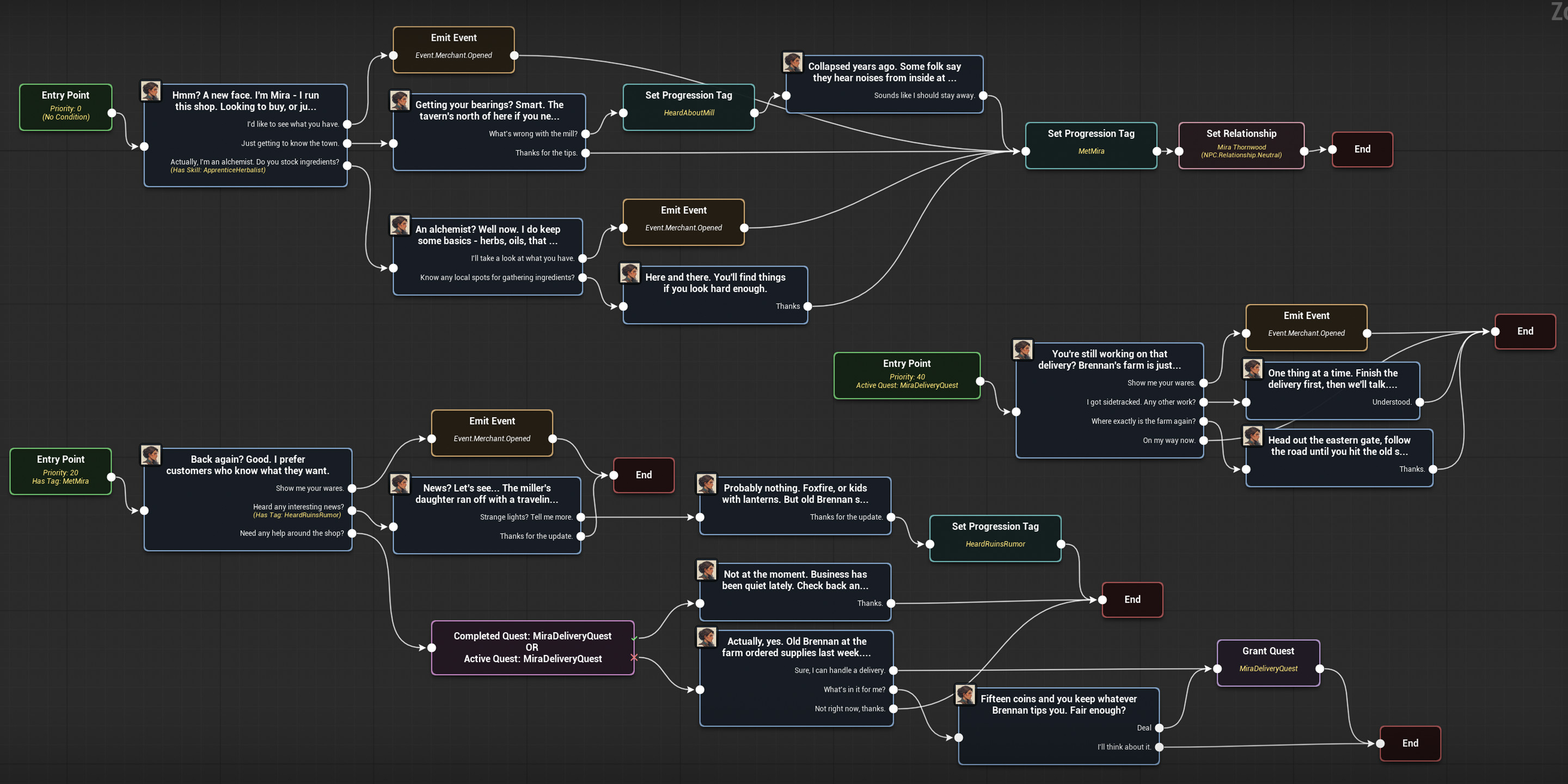Click the portrait on the "Collapsed years ago" dialogue node
This screenshot has height=784, width=1568.
[793, 62]
